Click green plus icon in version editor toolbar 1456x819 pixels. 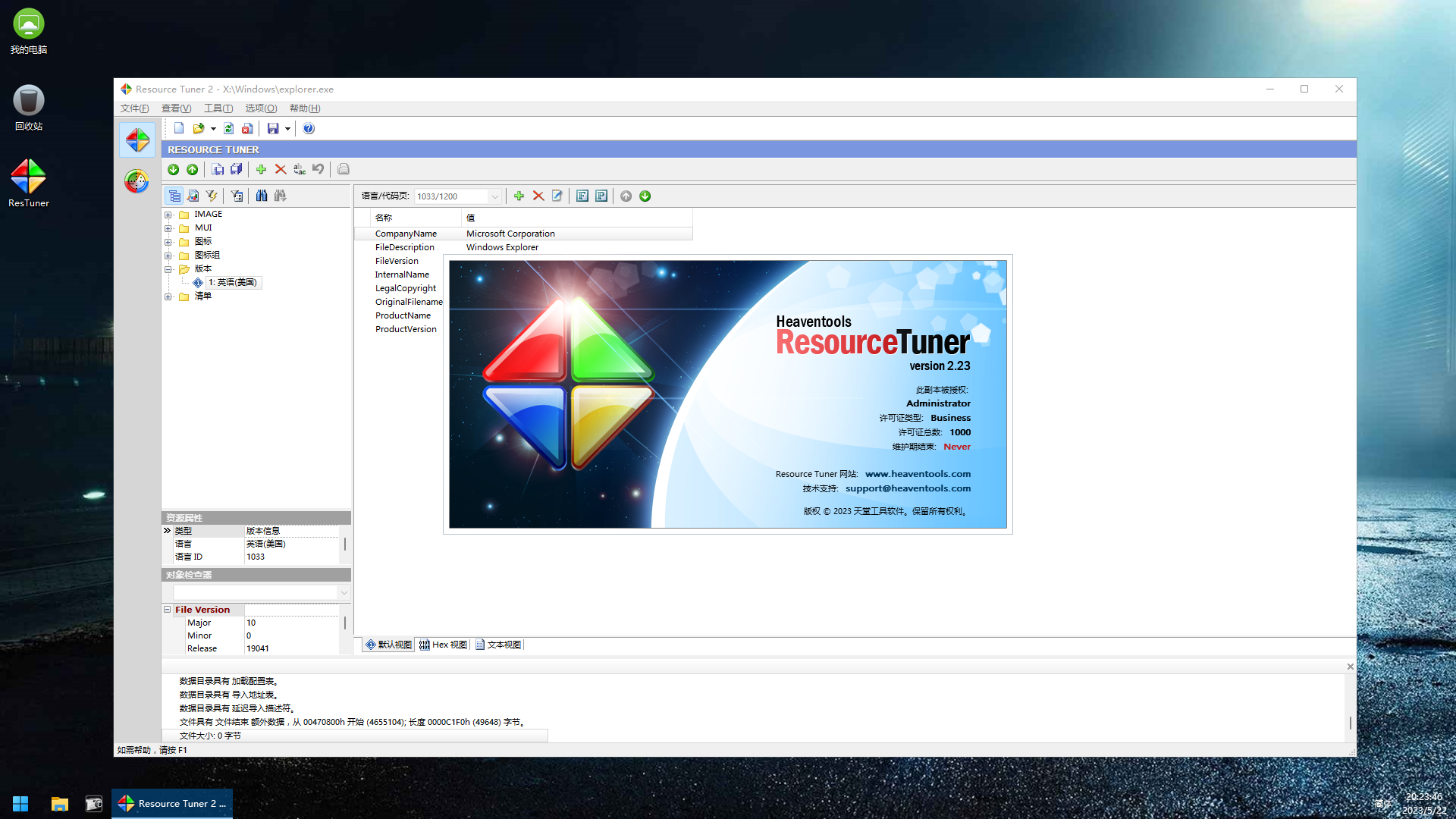pyautogui.click(x=519, y=196)
